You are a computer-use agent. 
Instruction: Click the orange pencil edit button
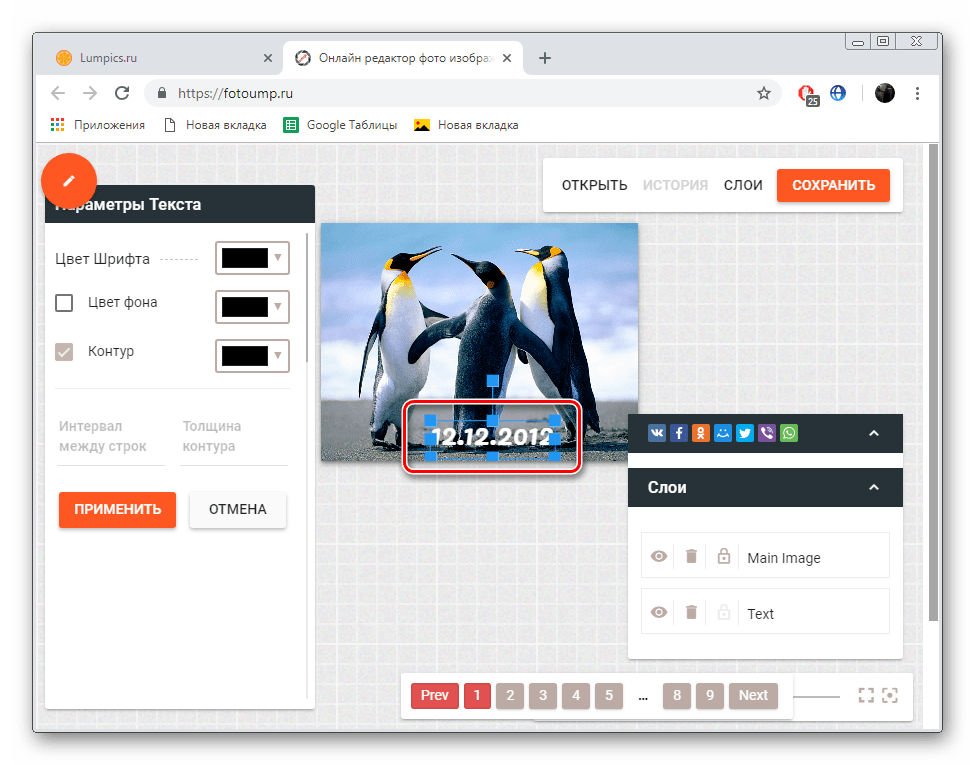tap(68, 181)
